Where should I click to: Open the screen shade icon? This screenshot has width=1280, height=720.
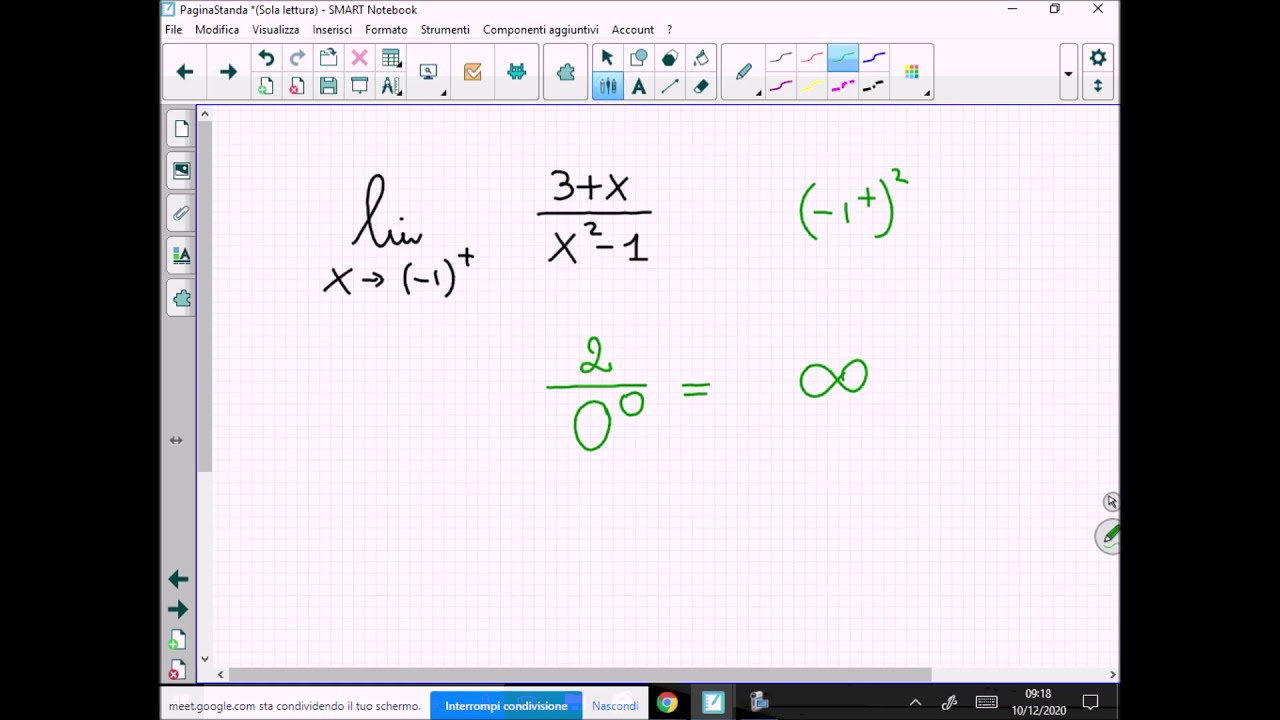click(x=359, y=86)
